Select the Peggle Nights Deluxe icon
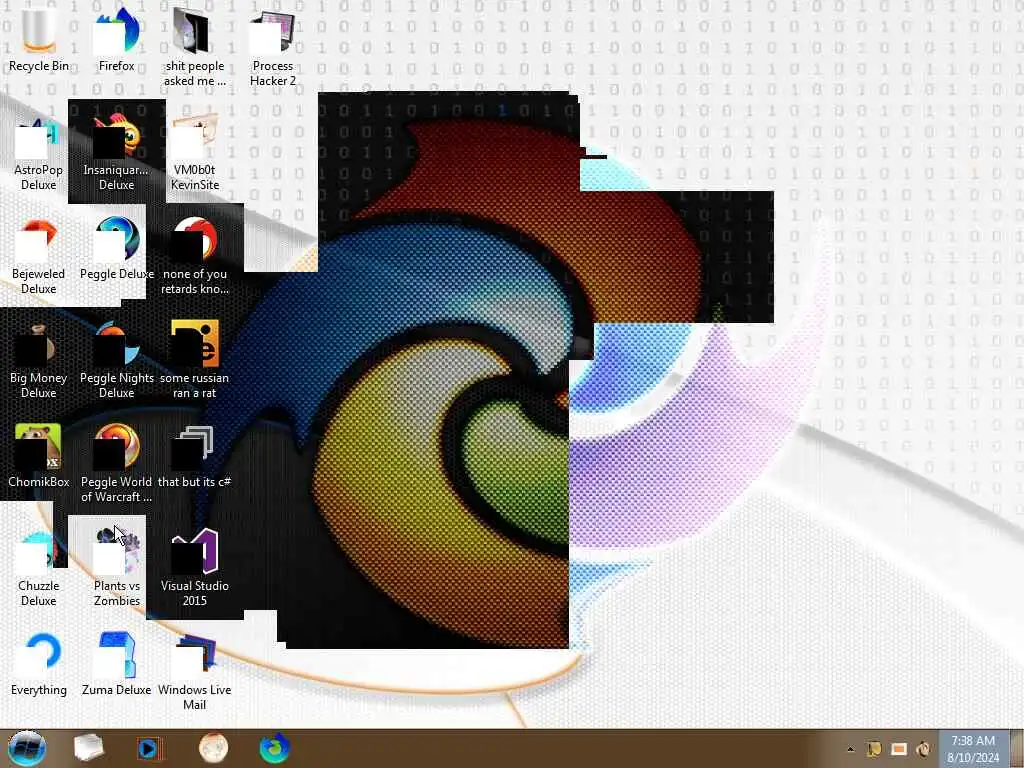Screen dimensions: 1024x768 click(116, 360)
